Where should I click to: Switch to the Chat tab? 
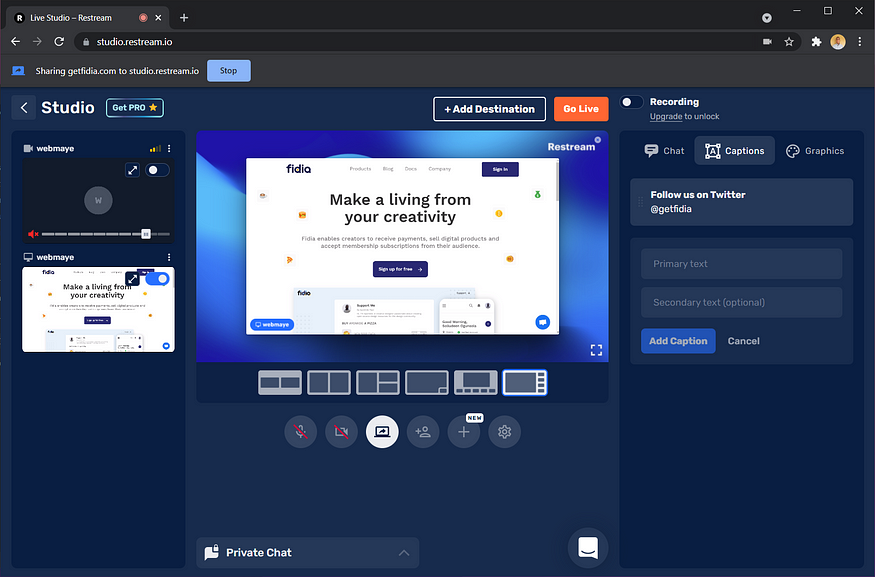click(x=664, y=151)
